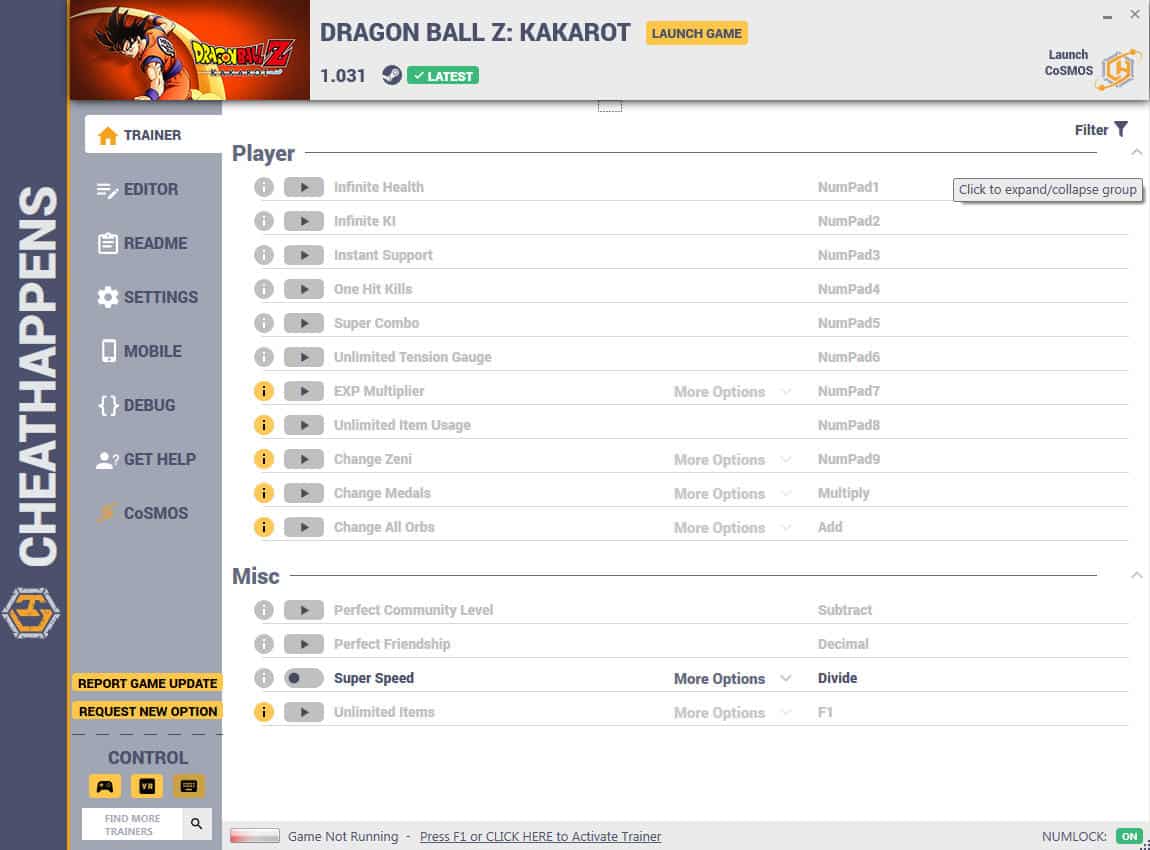The image size is (1150, 850).
Task: Open the MOBILE tab
Action: point(140,351)
